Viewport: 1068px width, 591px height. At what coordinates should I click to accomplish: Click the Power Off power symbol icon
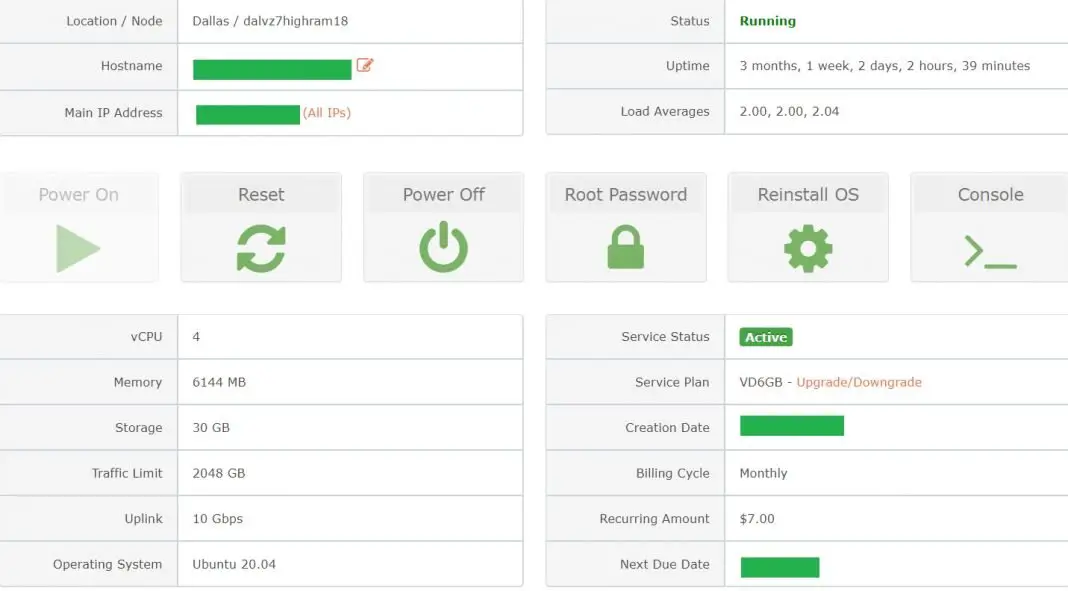tap(443, 248)
